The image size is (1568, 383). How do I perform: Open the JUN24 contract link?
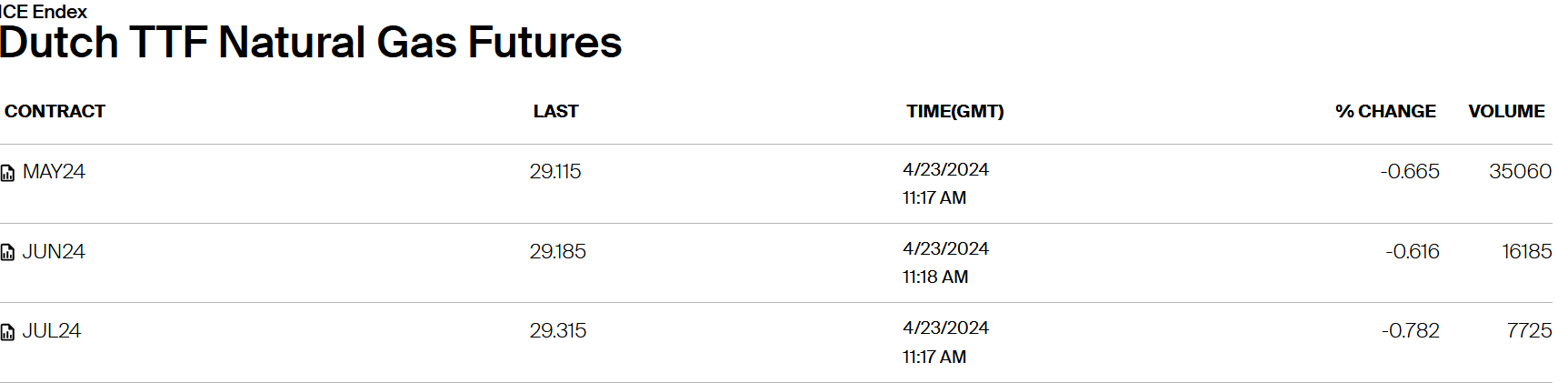click(x=54, y=252)
